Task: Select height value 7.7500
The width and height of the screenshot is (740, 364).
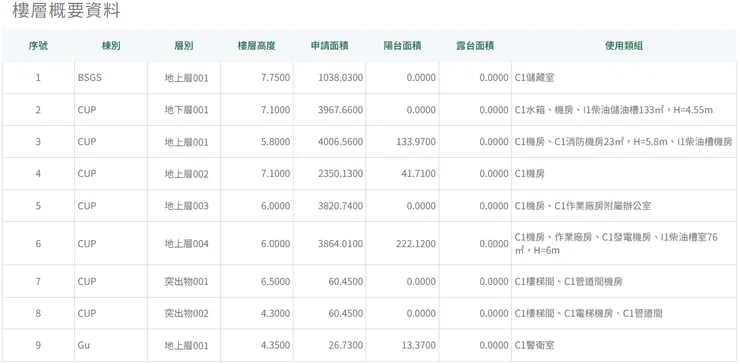Action: pos(276,77)
